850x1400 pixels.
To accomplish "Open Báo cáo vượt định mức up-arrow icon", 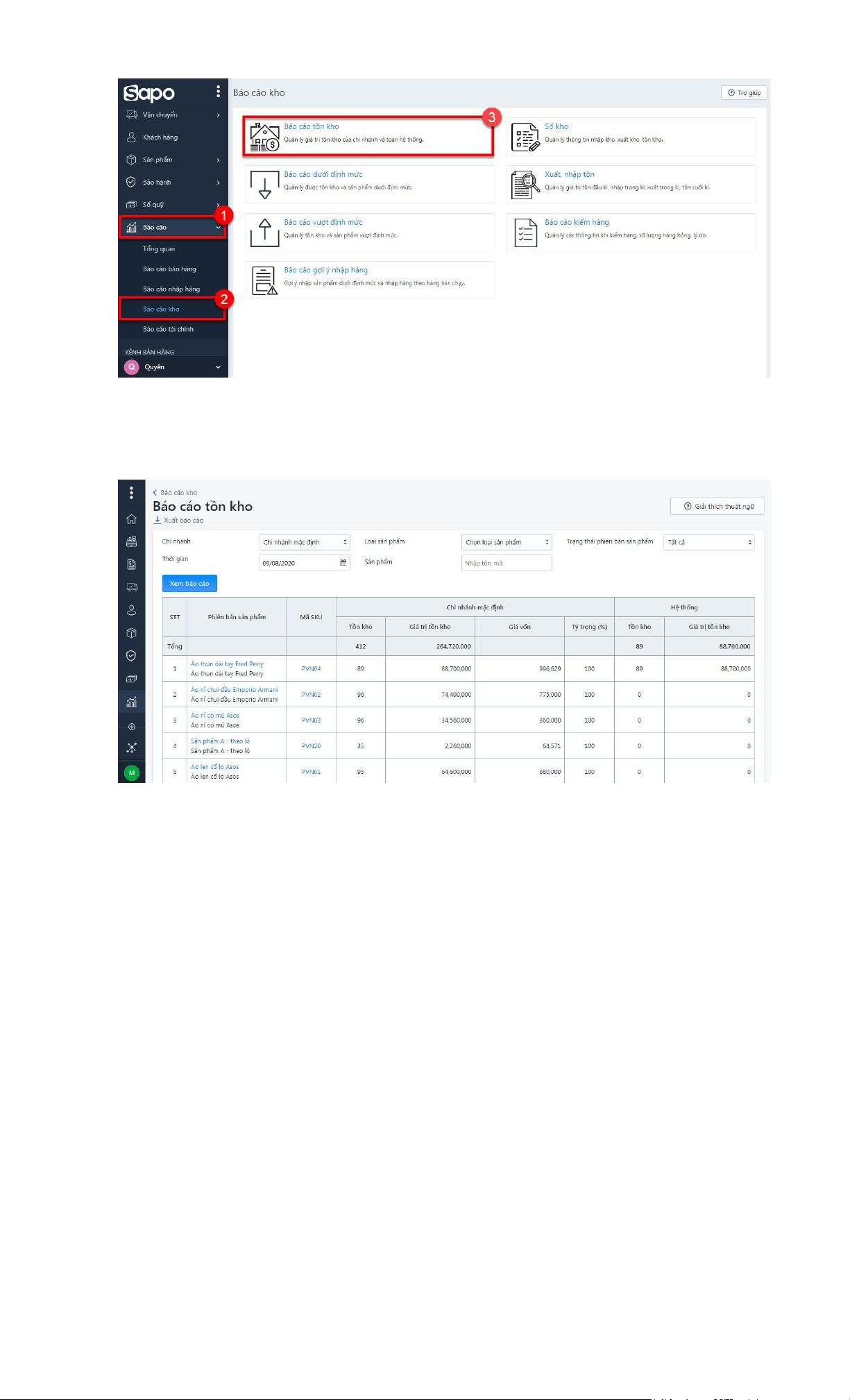I will pos(264,233).
